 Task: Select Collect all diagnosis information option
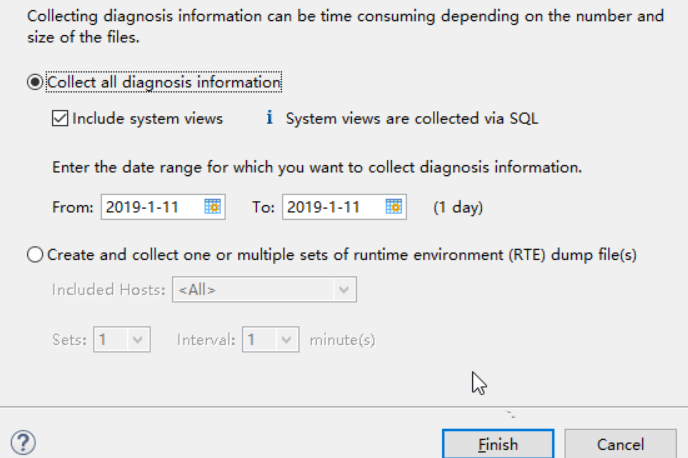click(35, 82)
